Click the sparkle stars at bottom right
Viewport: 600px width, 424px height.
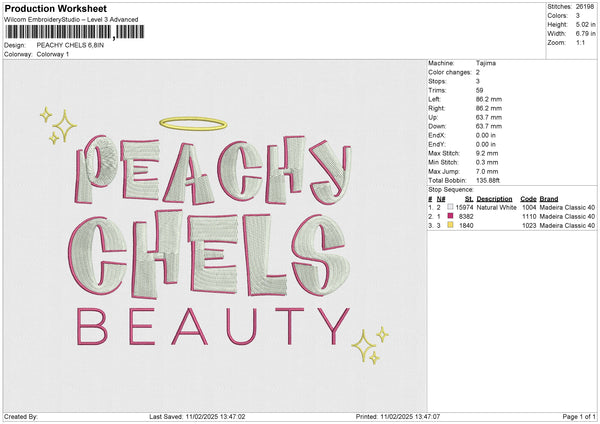click(369, 344)
